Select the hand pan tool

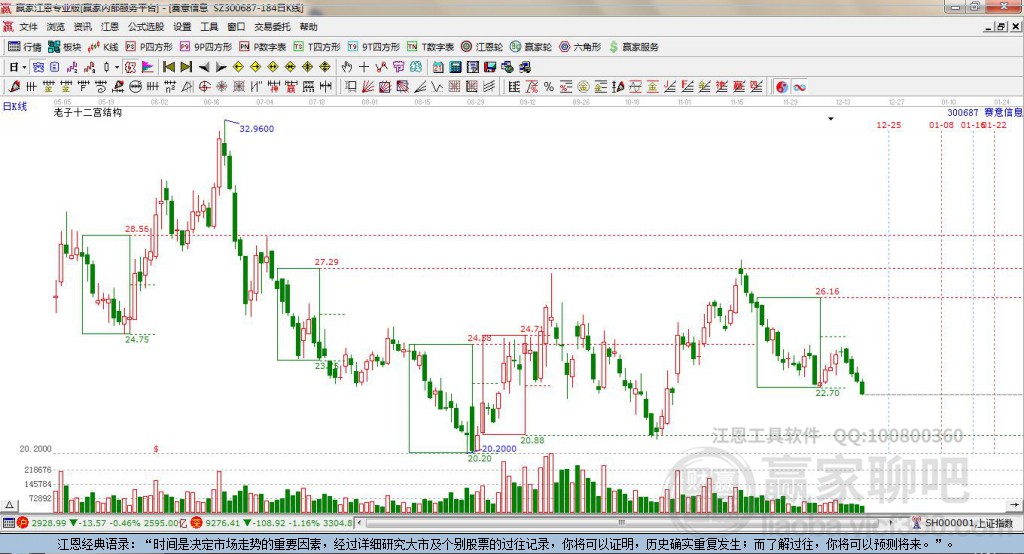pyautogui.click(x=347, y=67)
